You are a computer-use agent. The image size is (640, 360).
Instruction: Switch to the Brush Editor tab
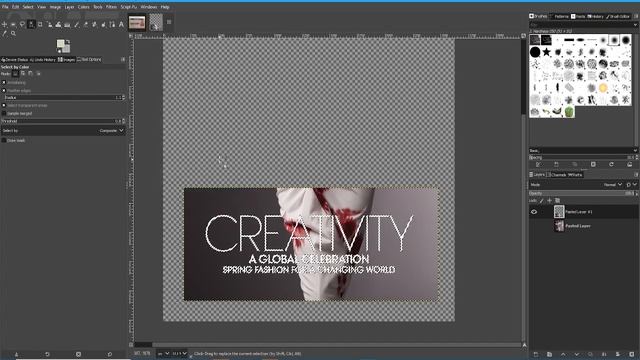[x=618, y=16]
